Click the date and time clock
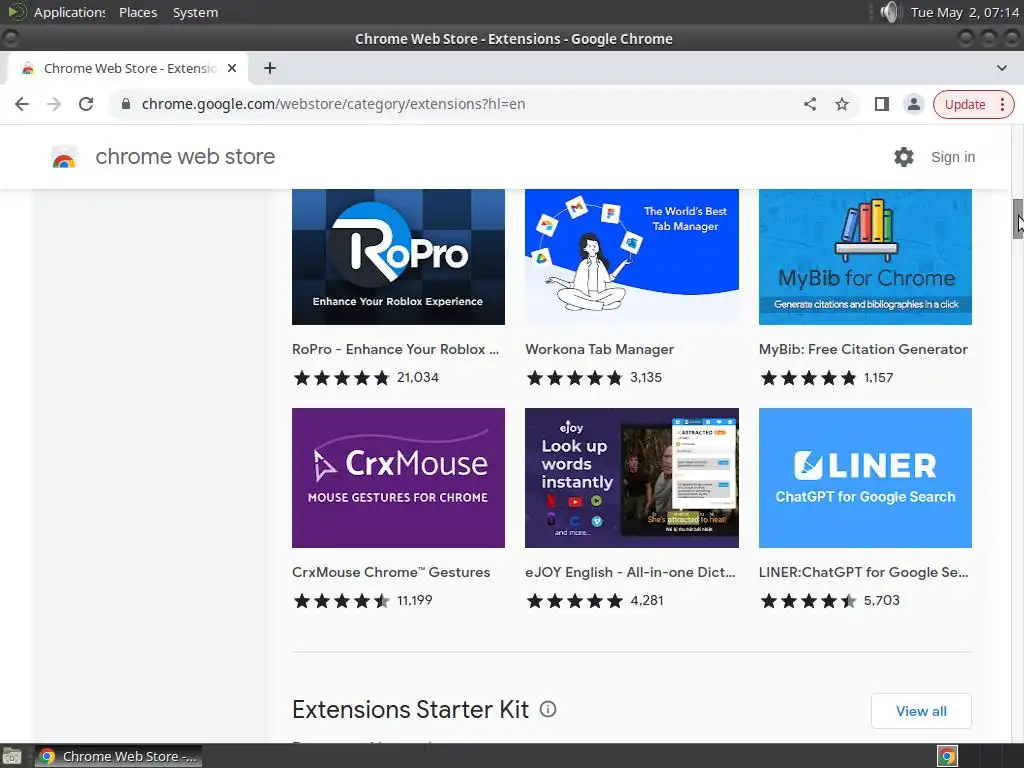1024x768 pixels. tap(965, 12)
